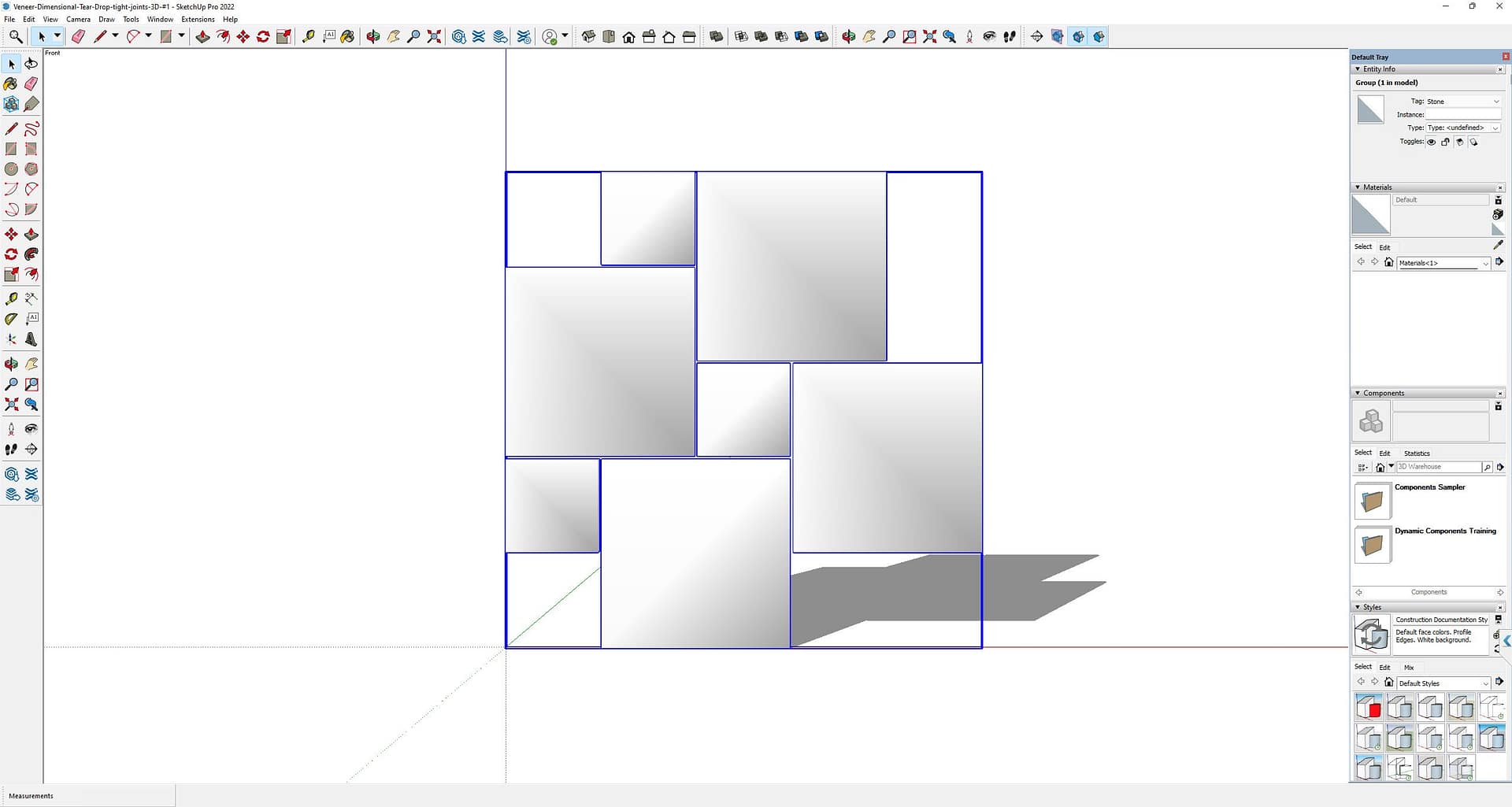Open the Camera menu

click(x=78, y=19)
